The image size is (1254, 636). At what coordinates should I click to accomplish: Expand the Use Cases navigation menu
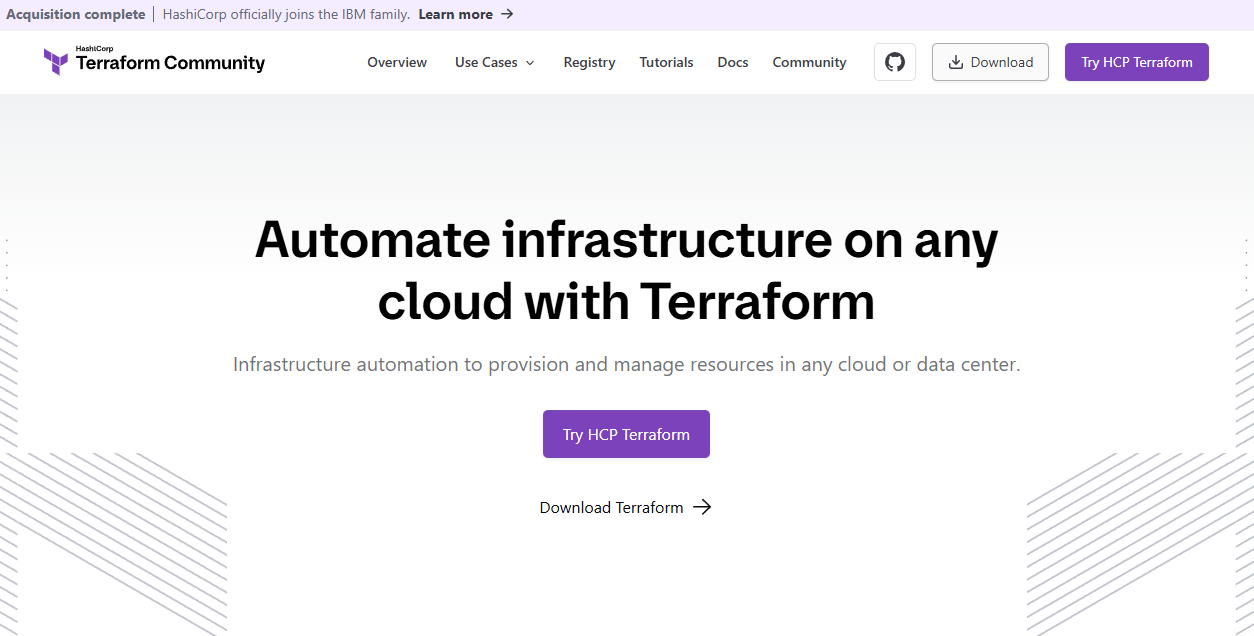coord(487,62)
